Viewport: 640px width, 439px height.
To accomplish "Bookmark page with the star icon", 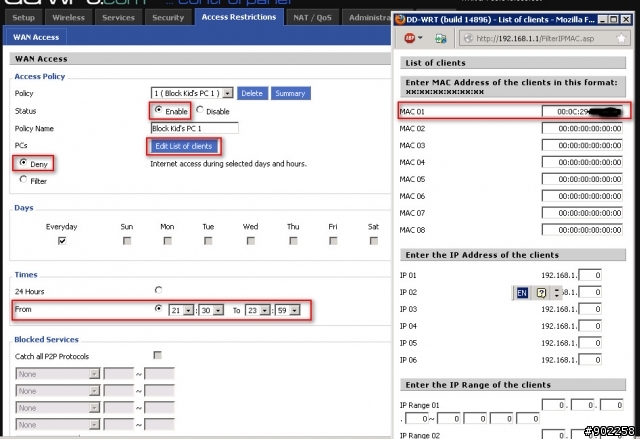I will pos(621,38).
